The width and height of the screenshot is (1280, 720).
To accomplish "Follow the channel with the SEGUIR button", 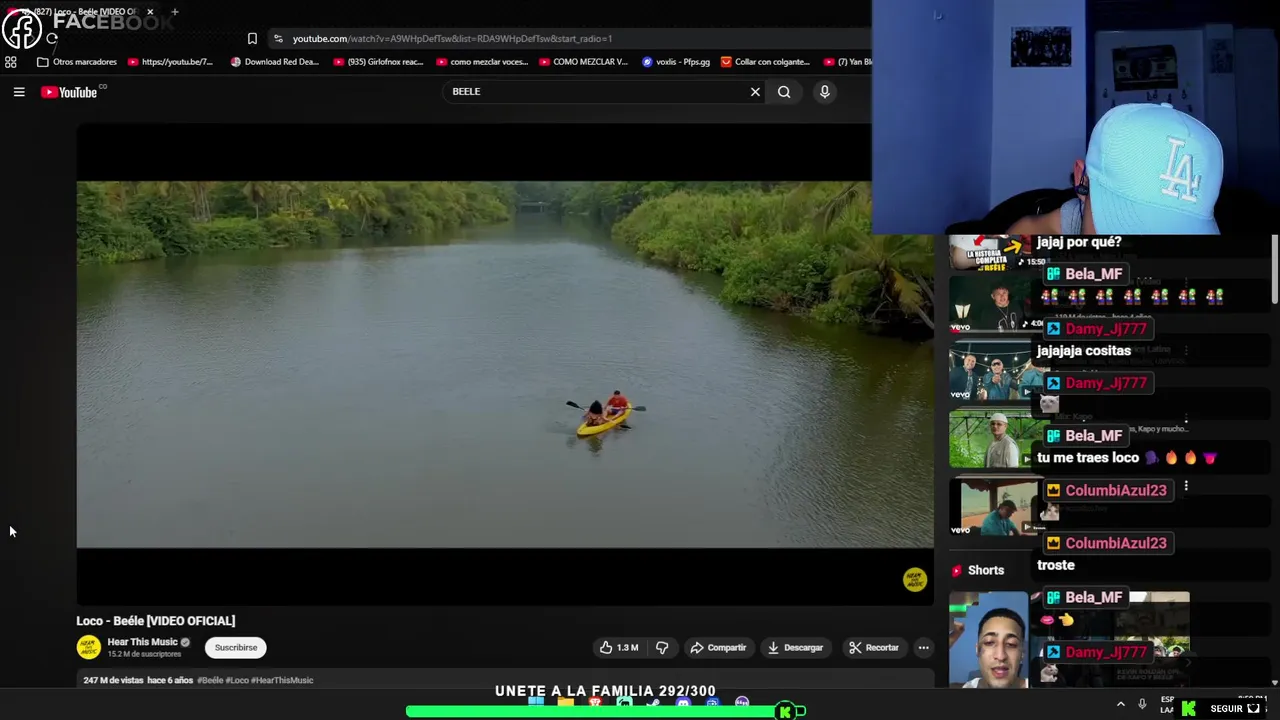I will pyautogui.click(x=1227, y=708).
